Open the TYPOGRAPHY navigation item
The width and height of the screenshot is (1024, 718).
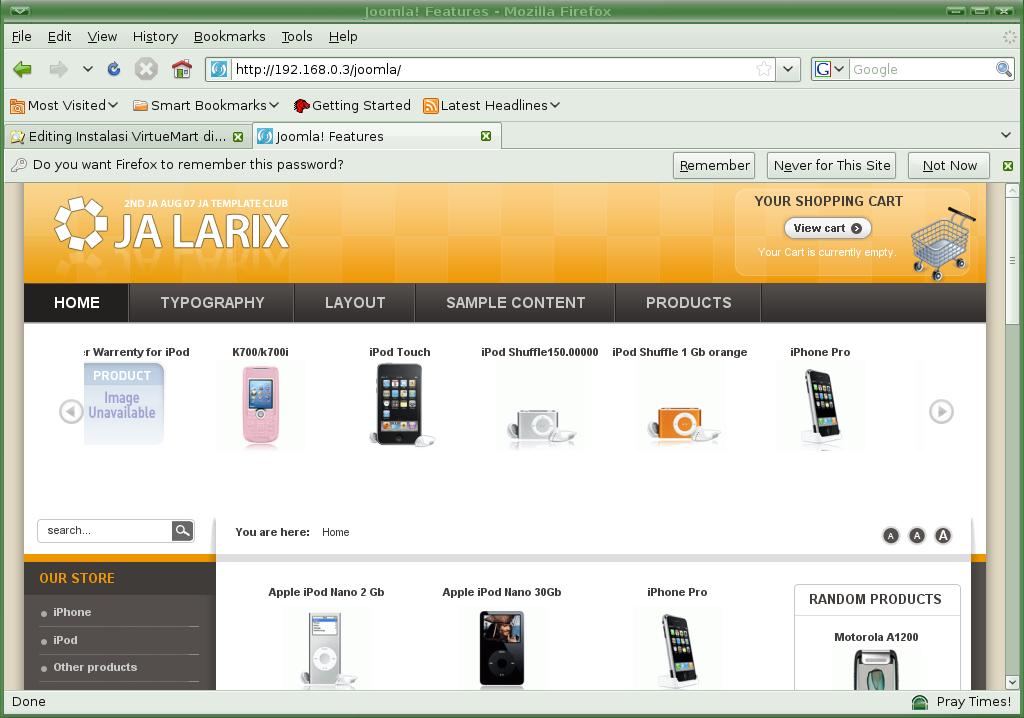(212, 302)
